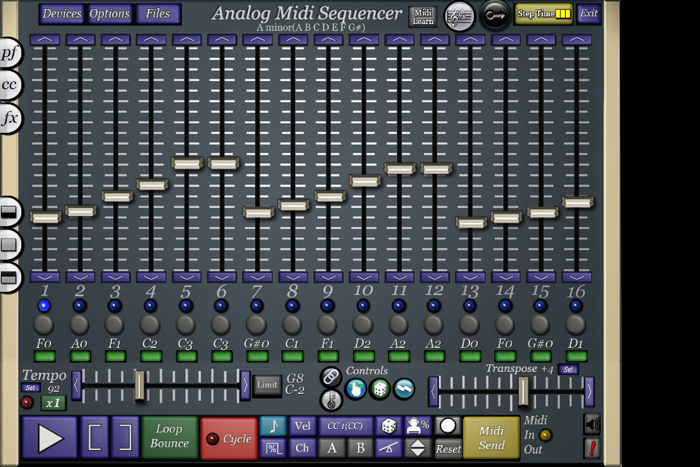Click the sheet music score icon

[459, 15]
